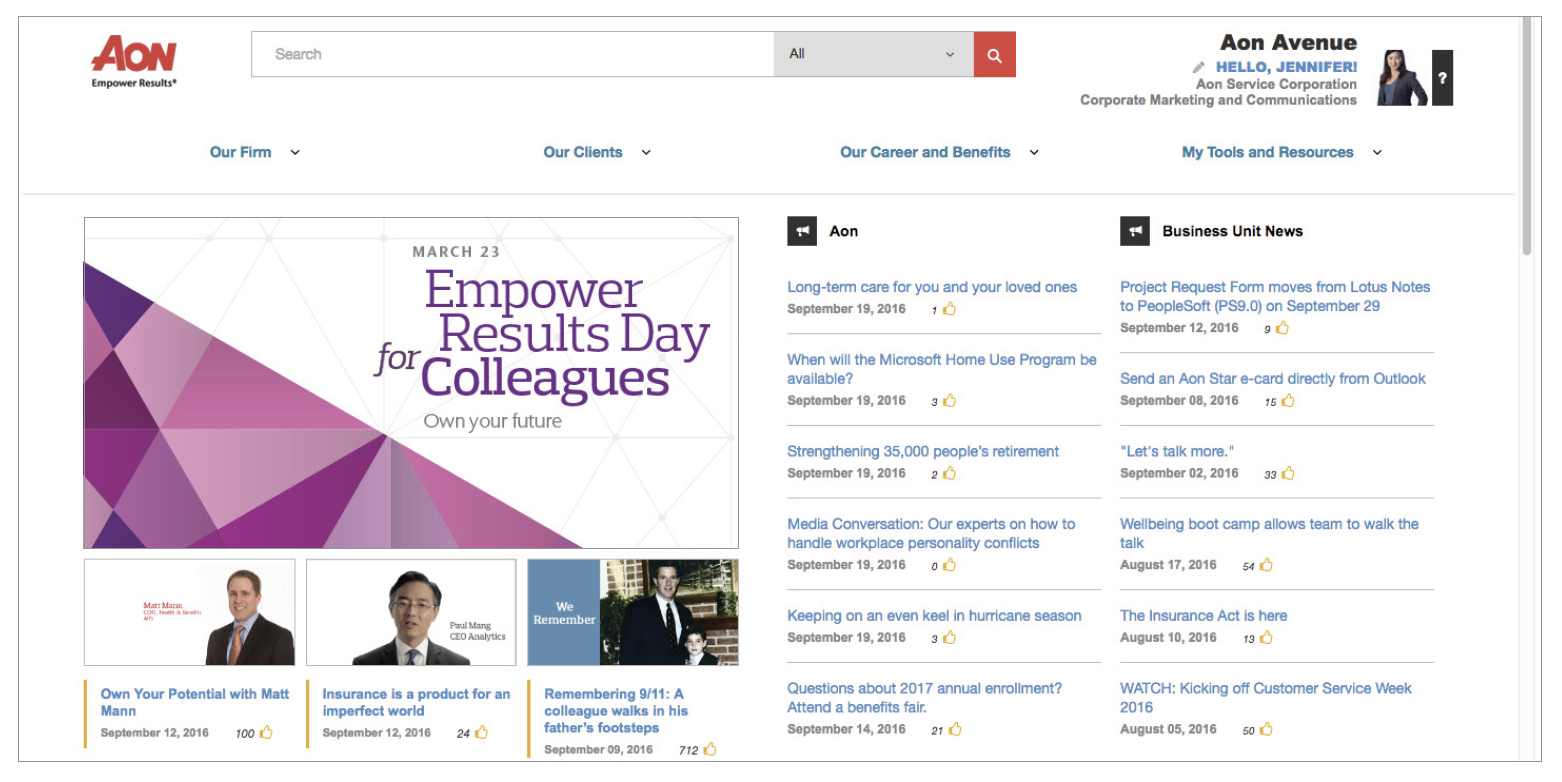
Task: Open Questions about 2017 annual enrollment link
Action: point(924,697)
